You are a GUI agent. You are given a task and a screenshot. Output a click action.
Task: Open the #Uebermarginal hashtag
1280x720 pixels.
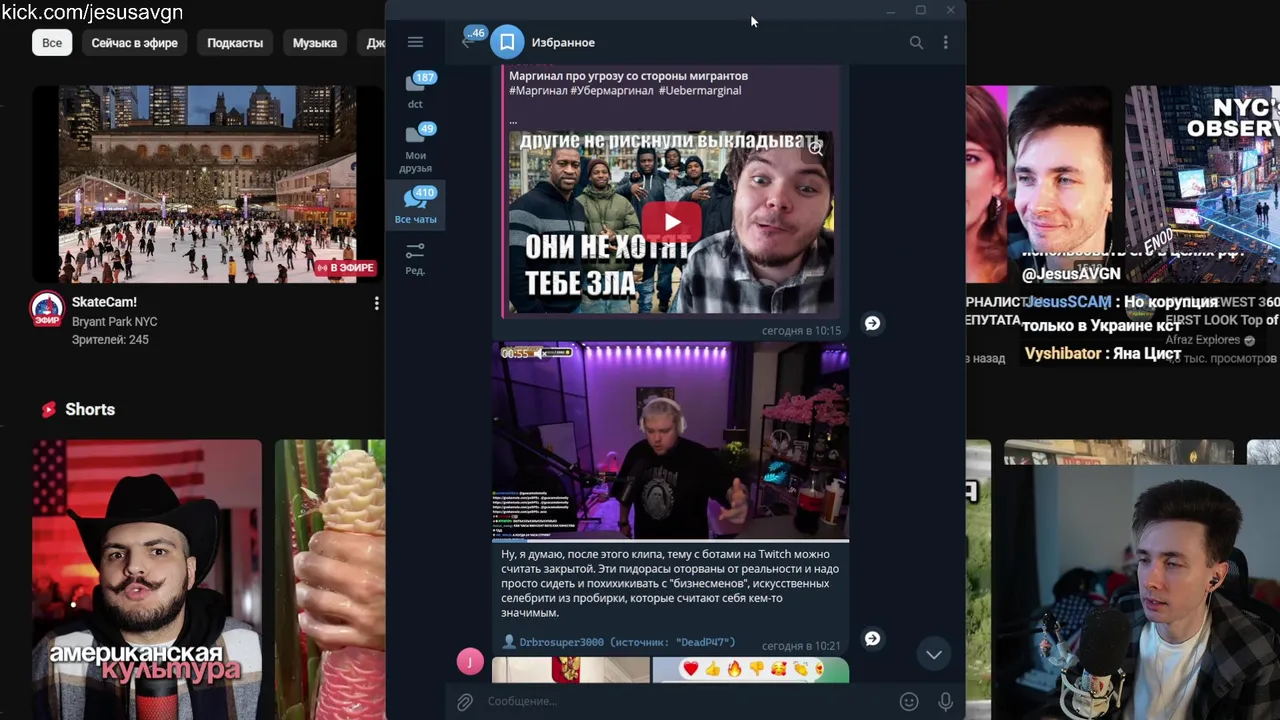point(699,90)
